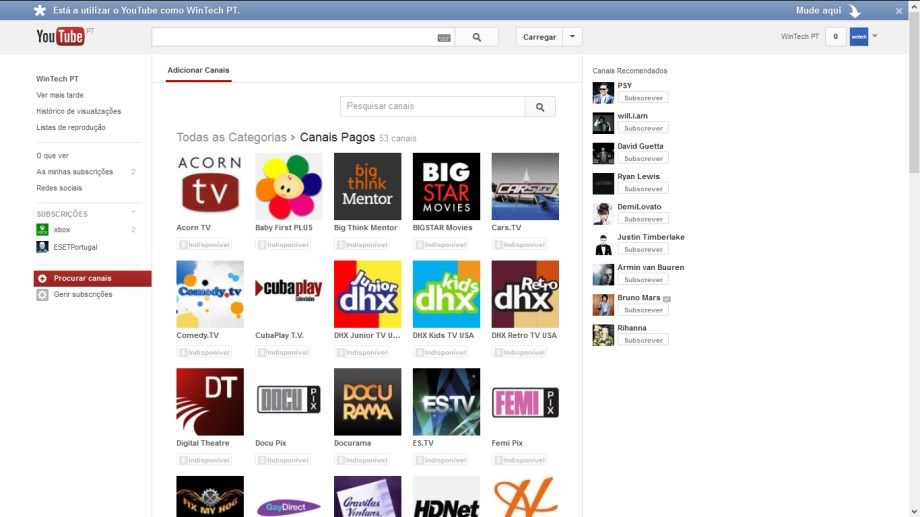The width and height of the screenshot is (920, 517).
Task: Click the Gerir subscrições gear item
Action: [82, 295]
